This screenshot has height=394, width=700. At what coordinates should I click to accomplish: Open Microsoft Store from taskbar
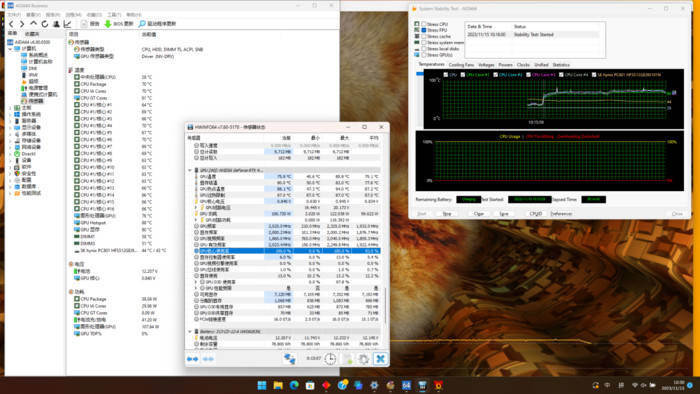[x=310, y=385]
